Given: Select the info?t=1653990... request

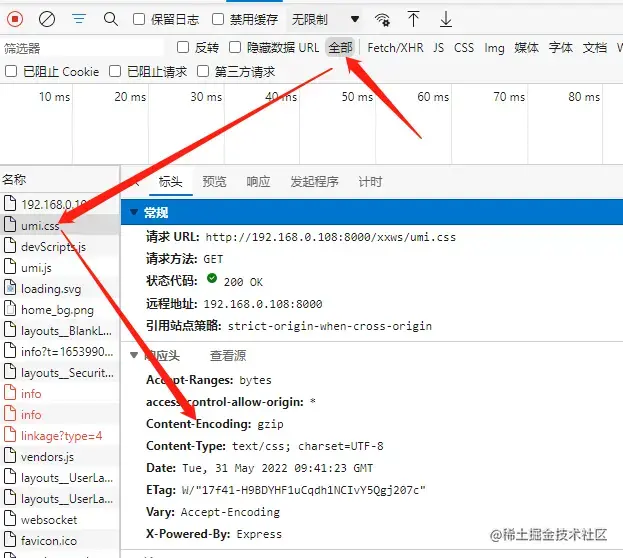Looking at the screenshot, I should point(60,352).
